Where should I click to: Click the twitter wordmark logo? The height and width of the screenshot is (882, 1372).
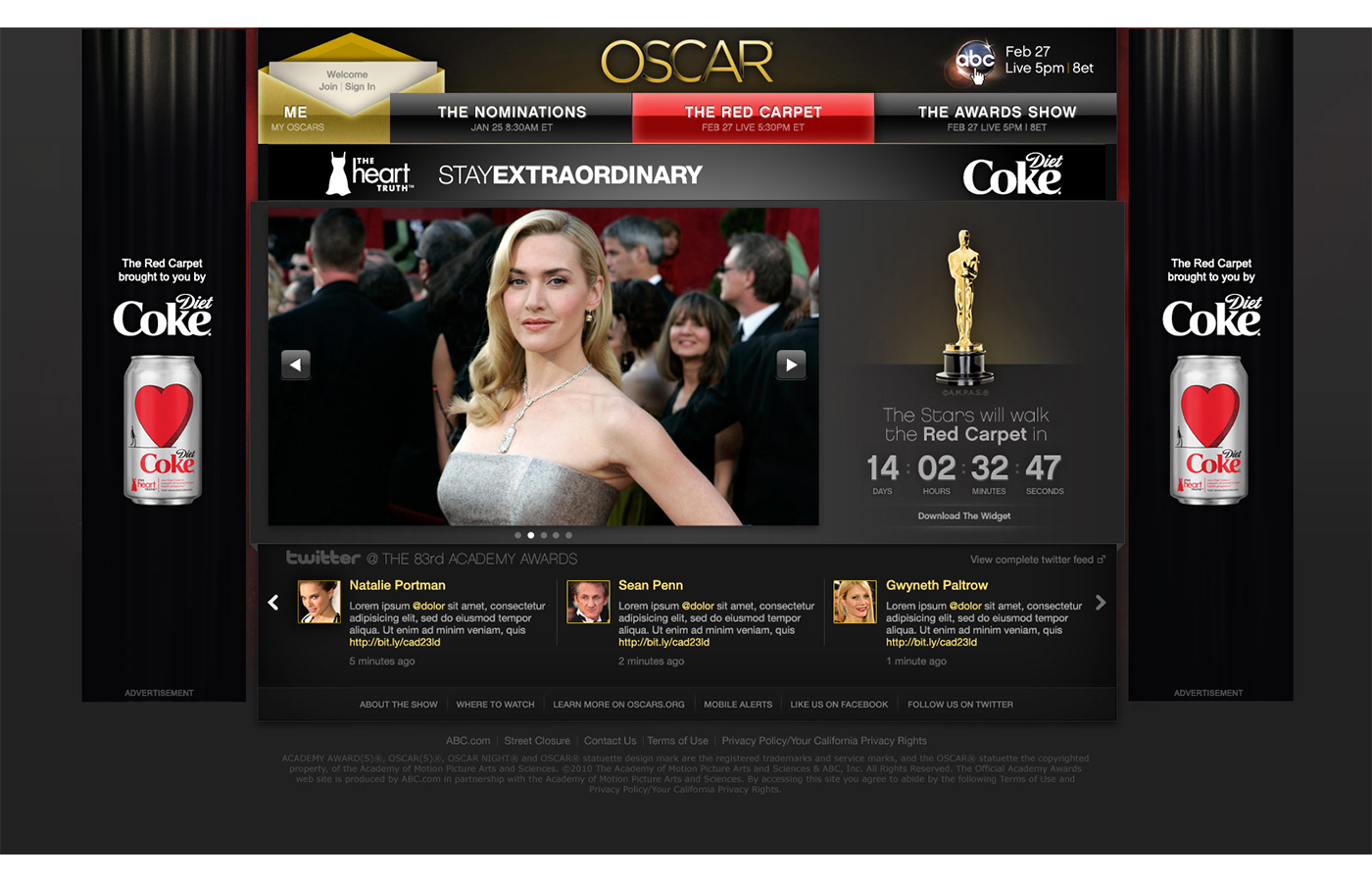coord(323,558)
